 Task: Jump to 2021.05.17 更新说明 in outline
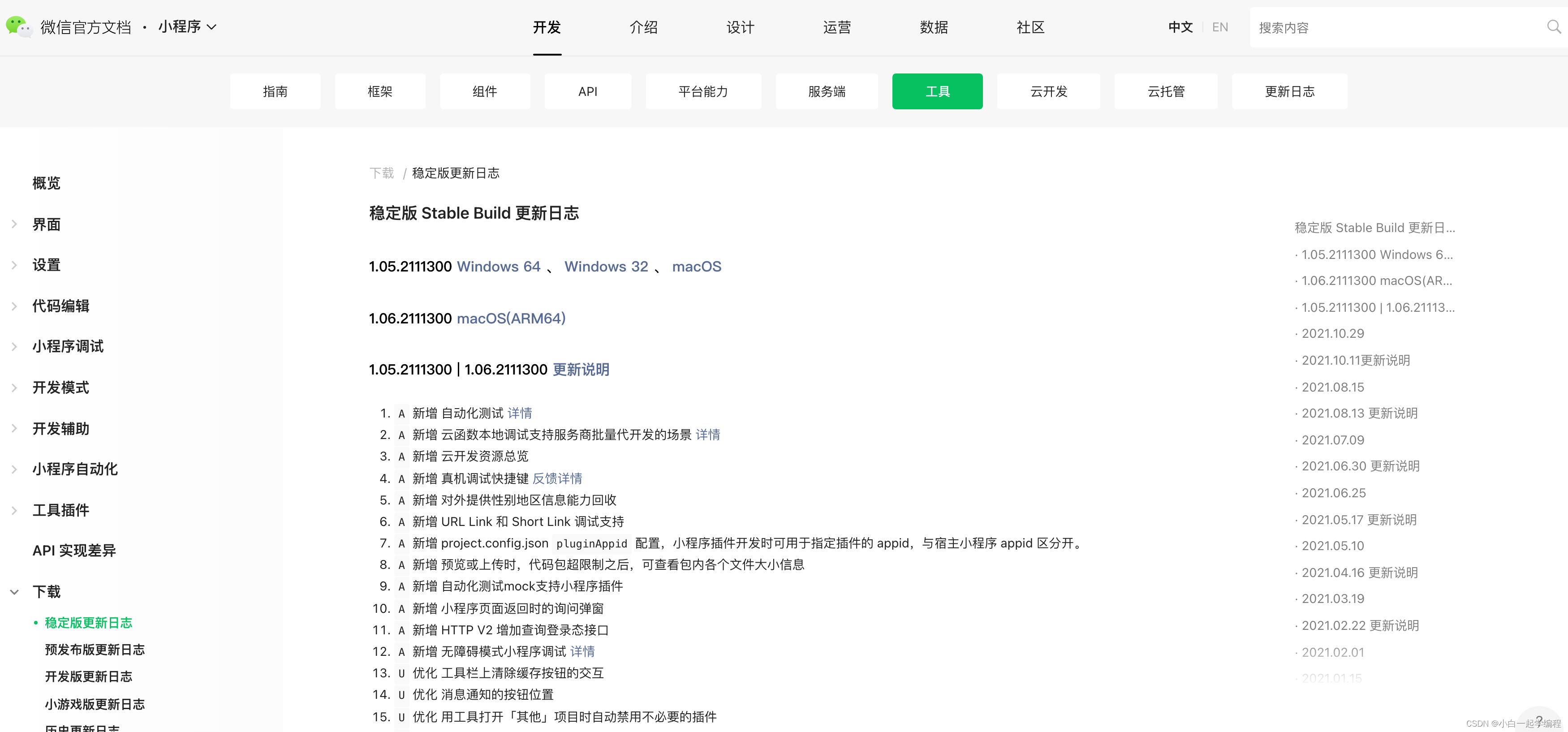click(1359, 520)
